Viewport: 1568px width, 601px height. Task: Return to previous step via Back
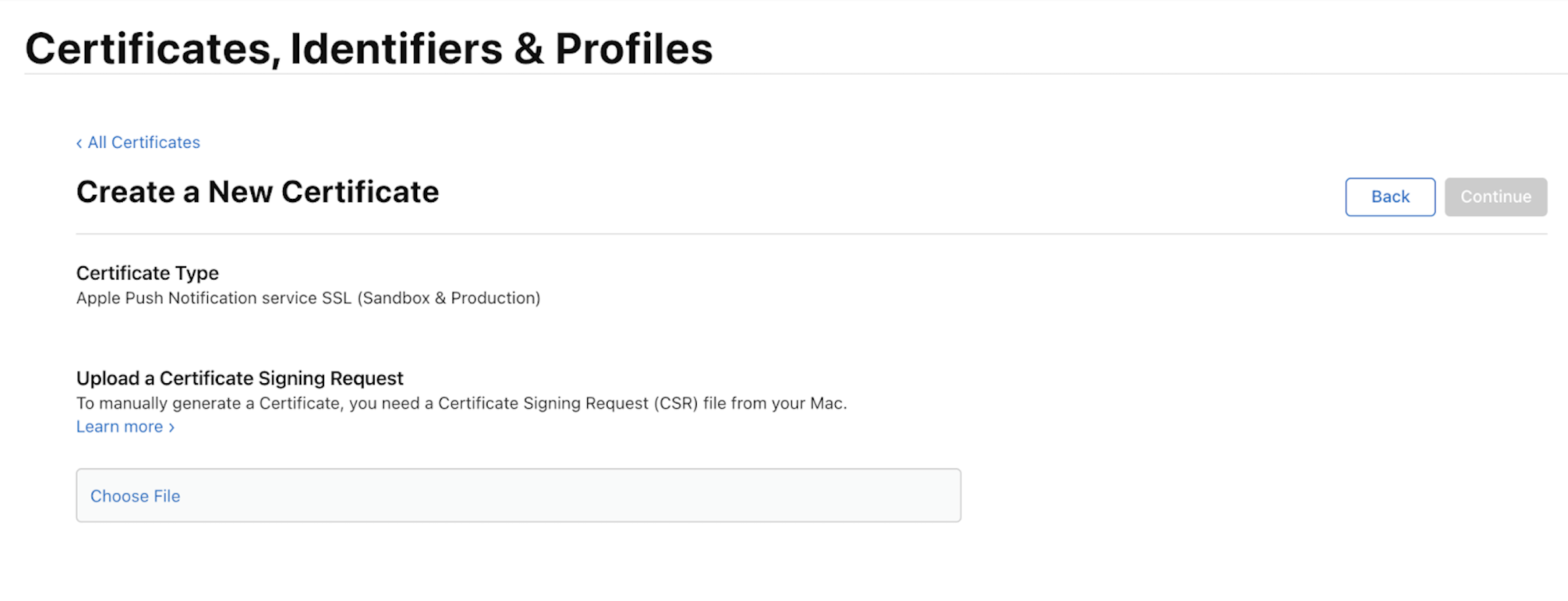click(1389, 196)
